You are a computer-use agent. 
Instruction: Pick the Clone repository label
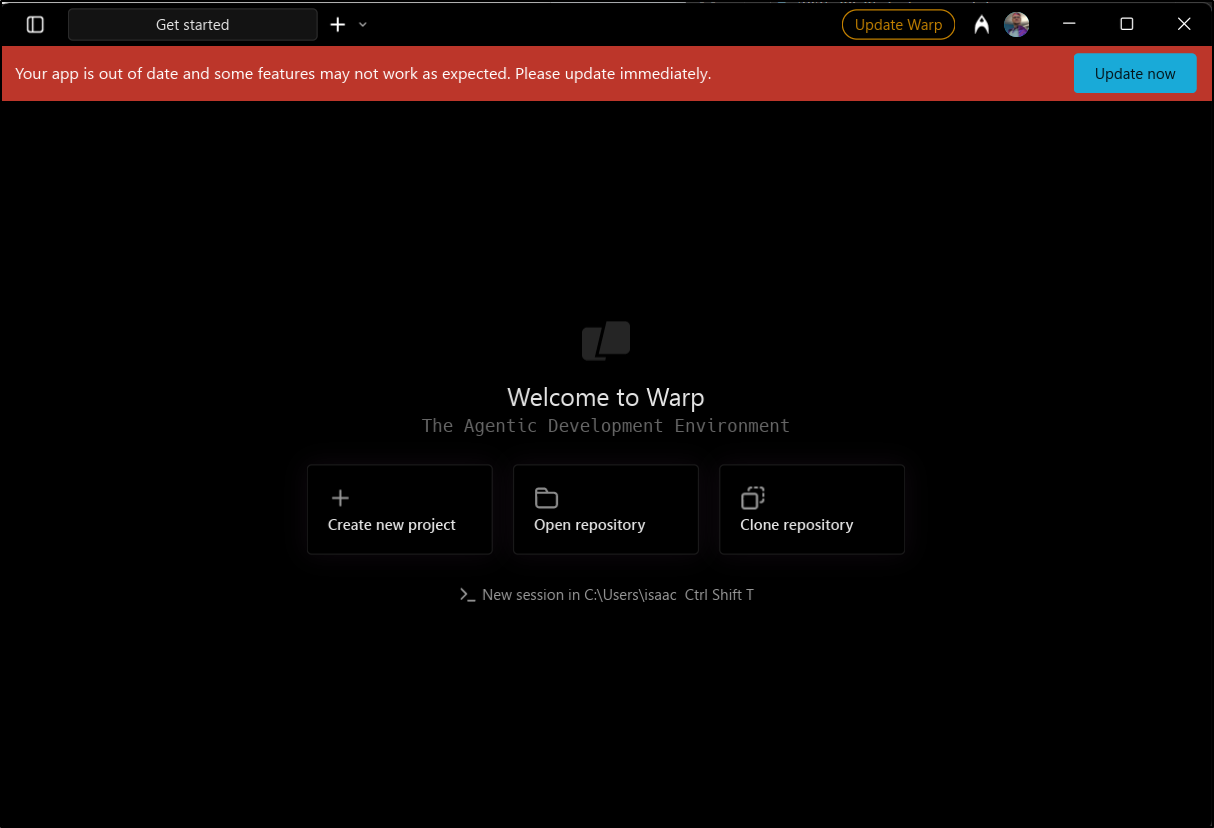pos(796,525)
